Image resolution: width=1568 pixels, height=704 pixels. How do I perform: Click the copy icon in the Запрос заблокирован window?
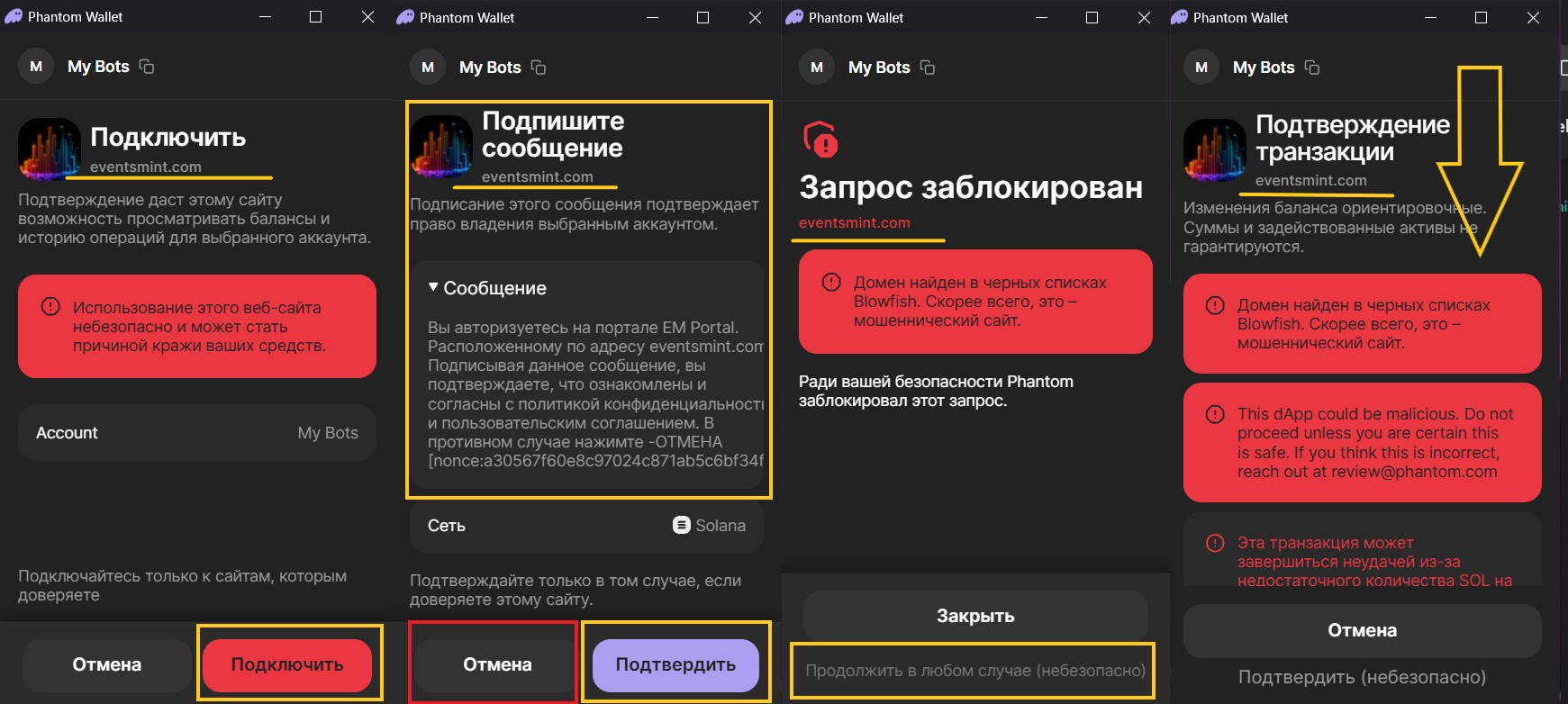[928, 68]
